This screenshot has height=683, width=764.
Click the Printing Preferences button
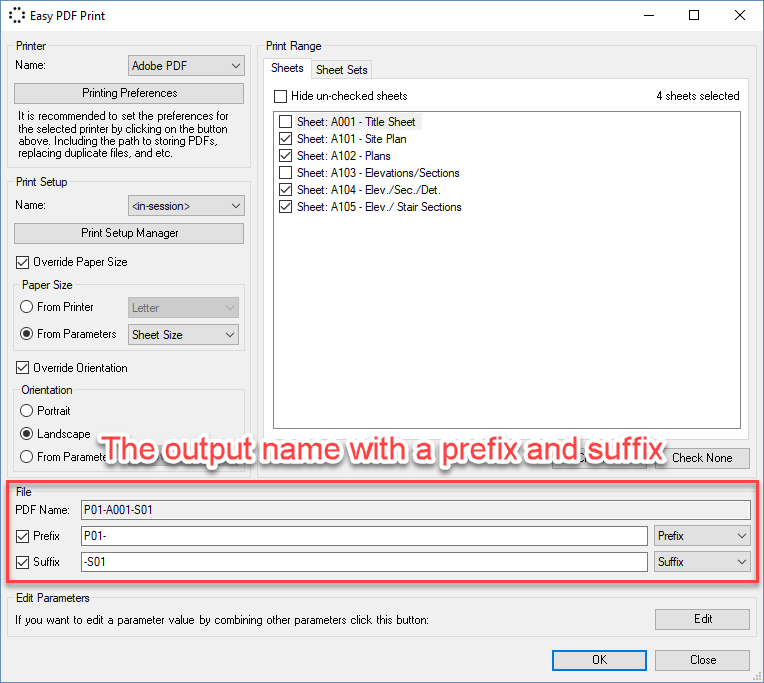pyautogui.click(x=129, y=93)
